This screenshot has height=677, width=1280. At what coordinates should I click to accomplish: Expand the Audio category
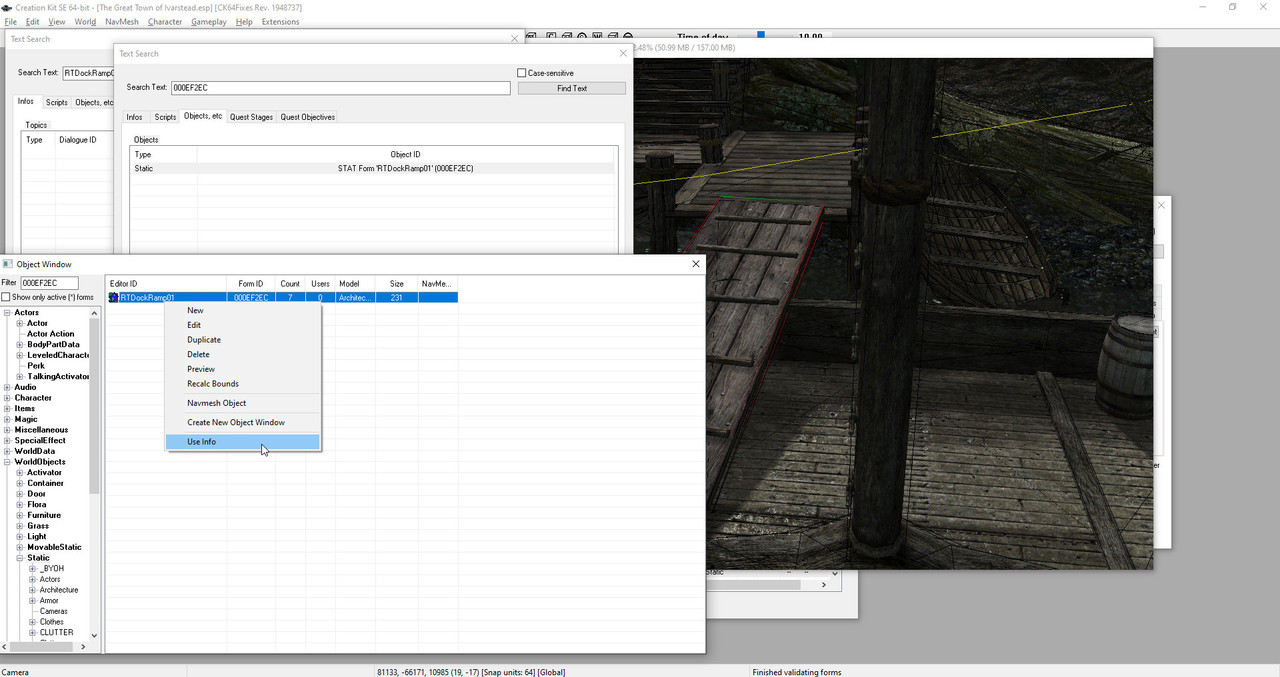[8, 388]
